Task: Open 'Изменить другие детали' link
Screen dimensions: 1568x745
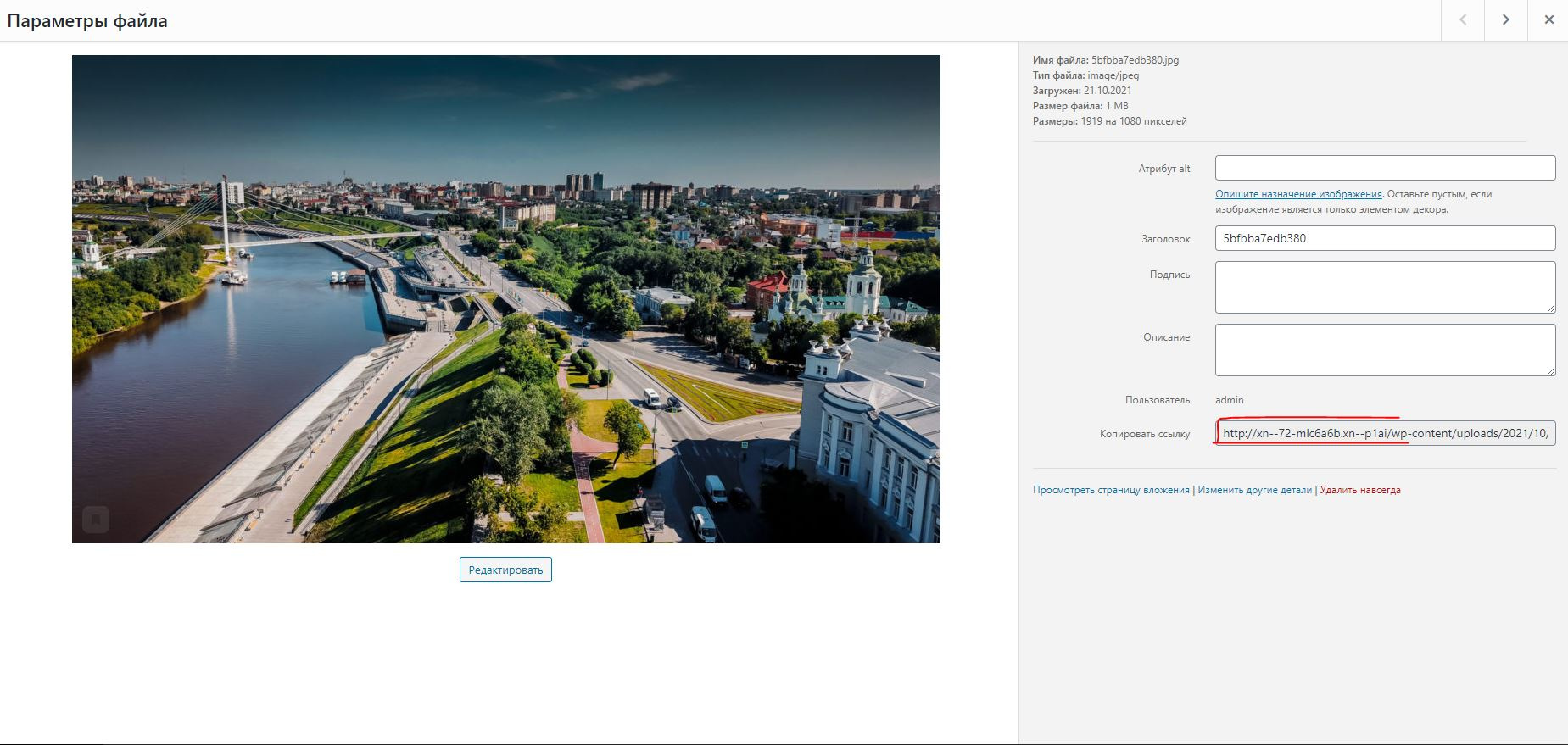Action: pos(1254,490)
